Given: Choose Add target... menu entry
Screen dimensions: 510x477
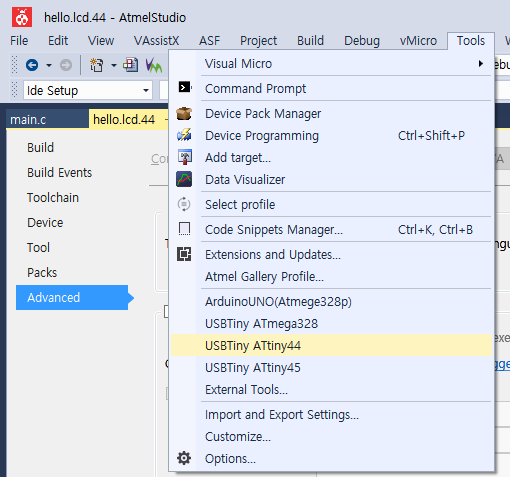Looking at the screenshot, I should point(331,157).
